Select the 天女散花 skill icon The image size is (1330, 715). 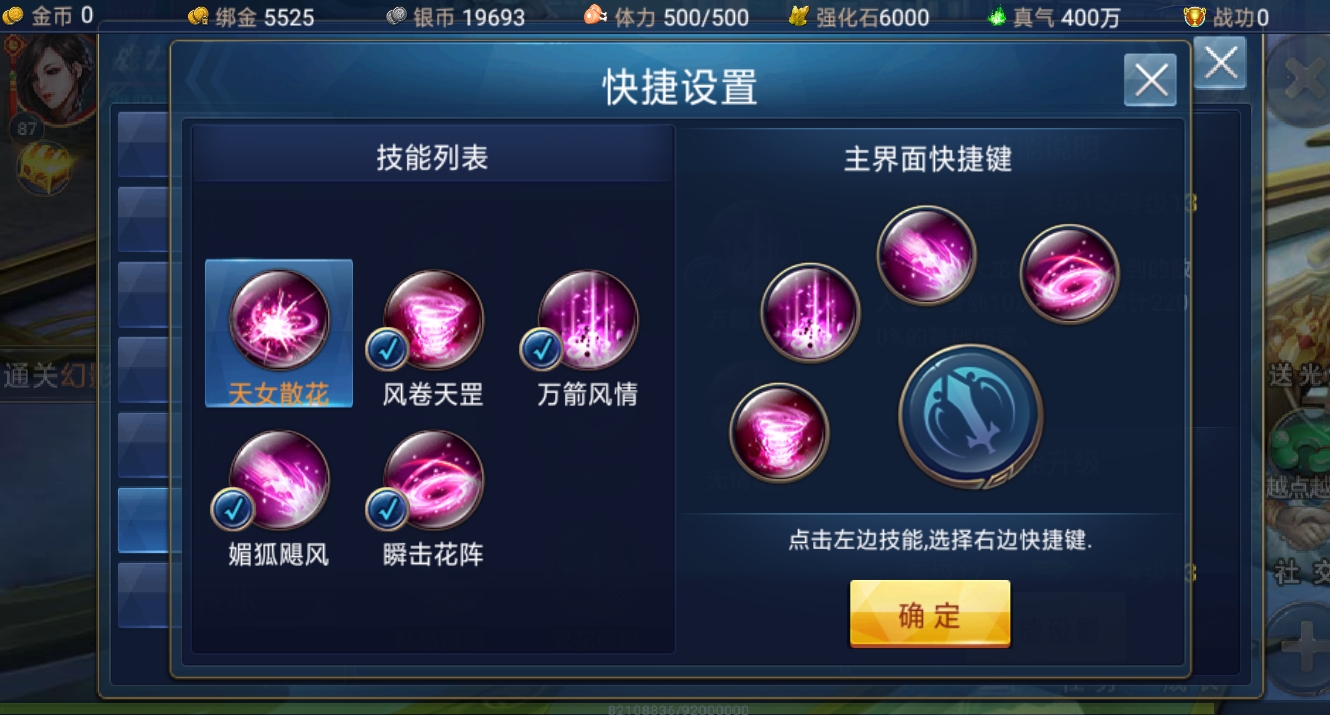point(279,320)
